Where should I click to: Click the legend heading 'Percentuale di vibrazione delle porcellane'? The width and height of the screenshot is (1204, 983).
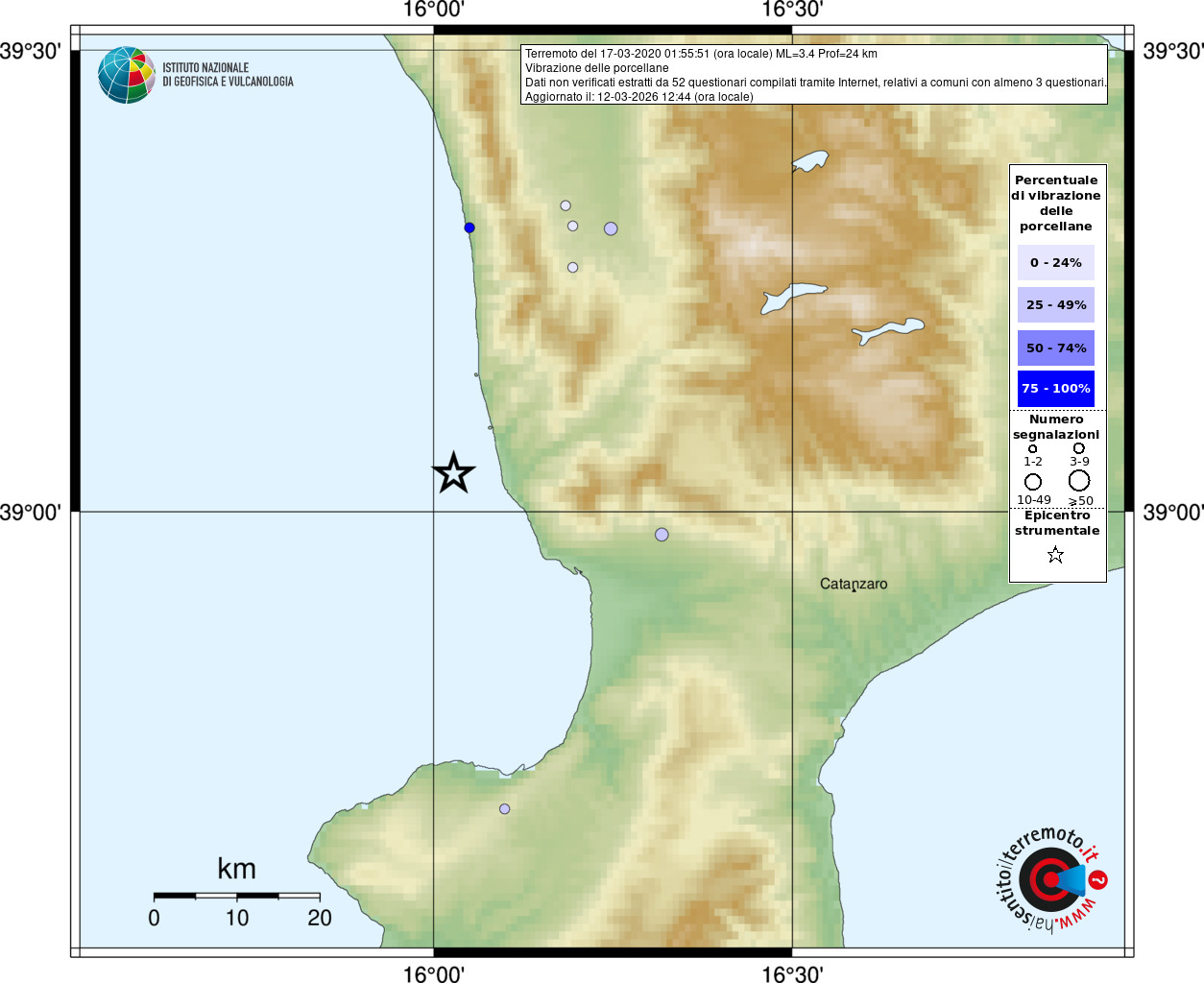point(1056,203)
